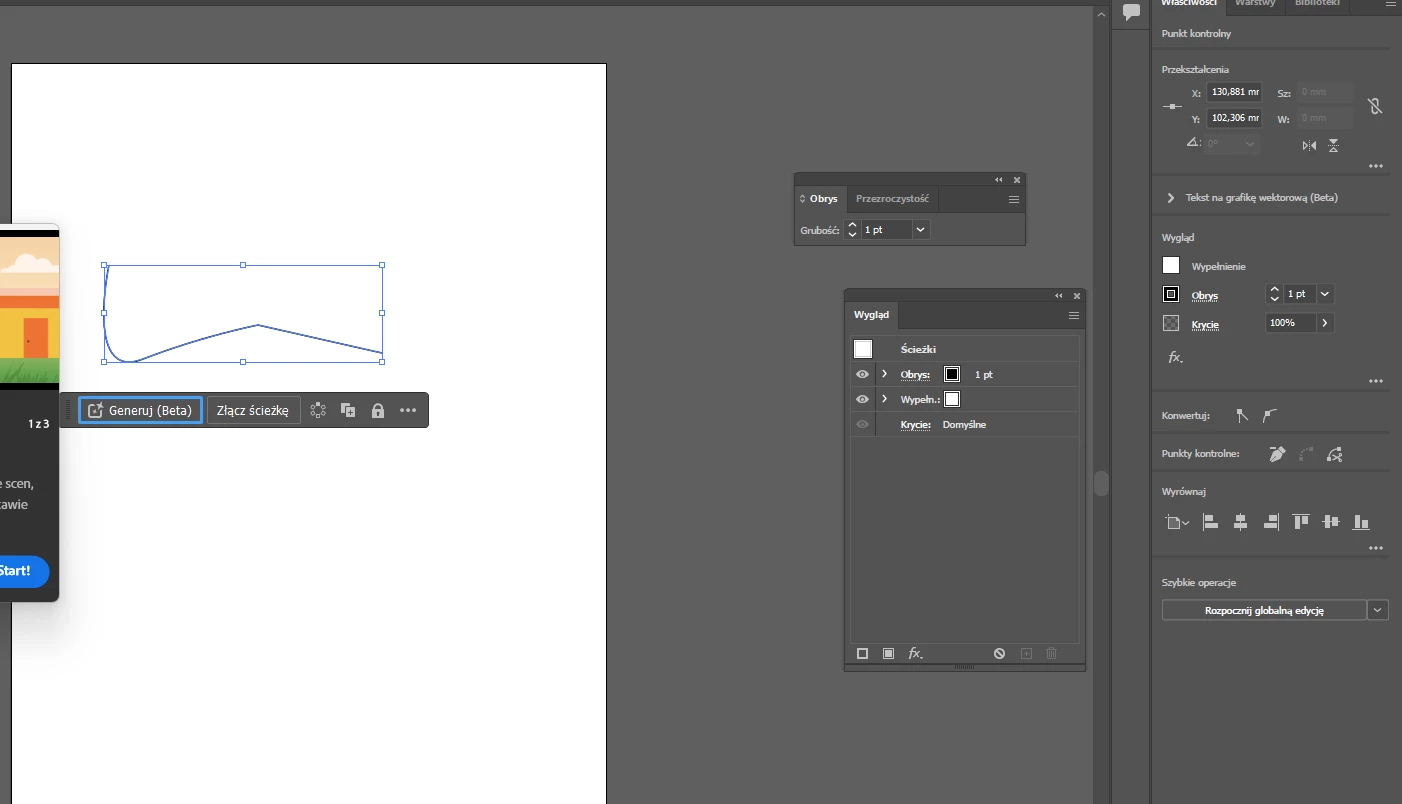
Task: Open the Align To dropdown icon
Action: point(1177,522)
